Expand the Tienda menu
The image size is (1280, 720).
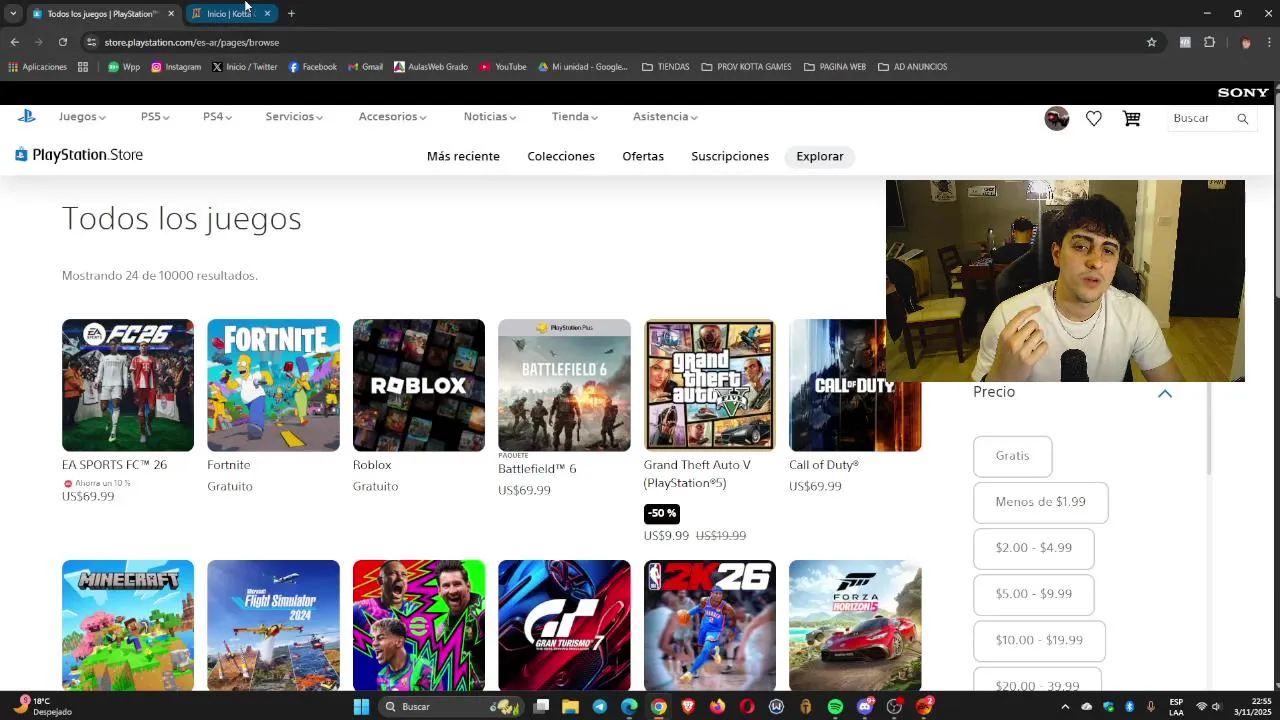click(575, 117)
